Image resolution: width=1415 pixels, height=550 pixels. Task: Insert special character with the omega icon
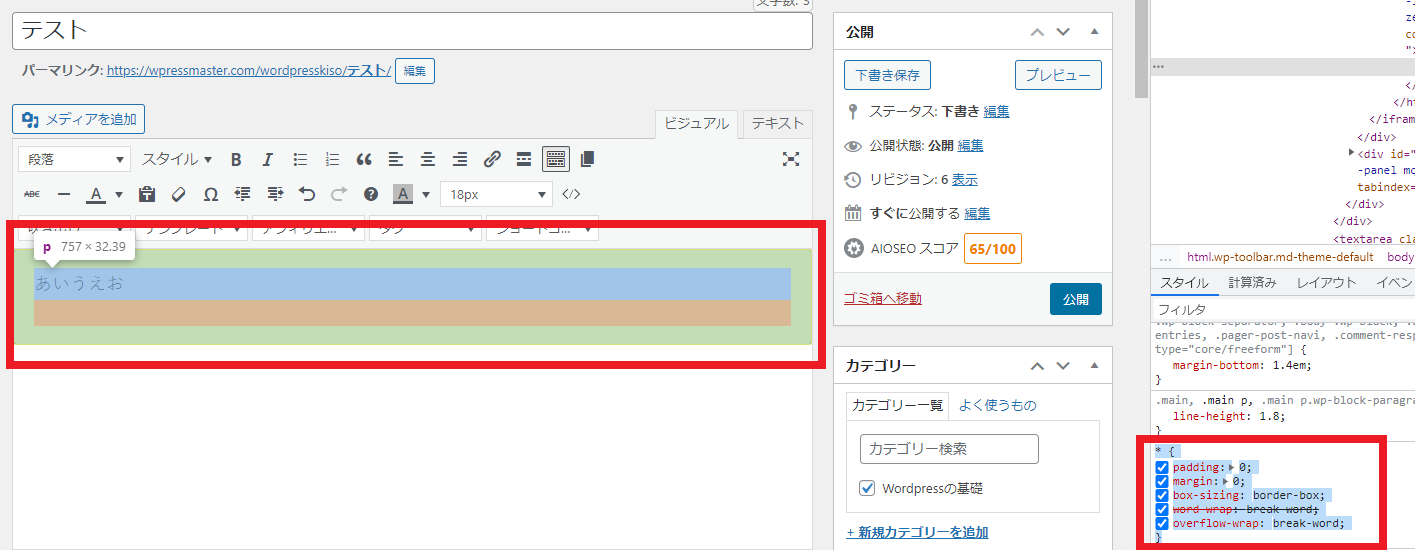210,194
